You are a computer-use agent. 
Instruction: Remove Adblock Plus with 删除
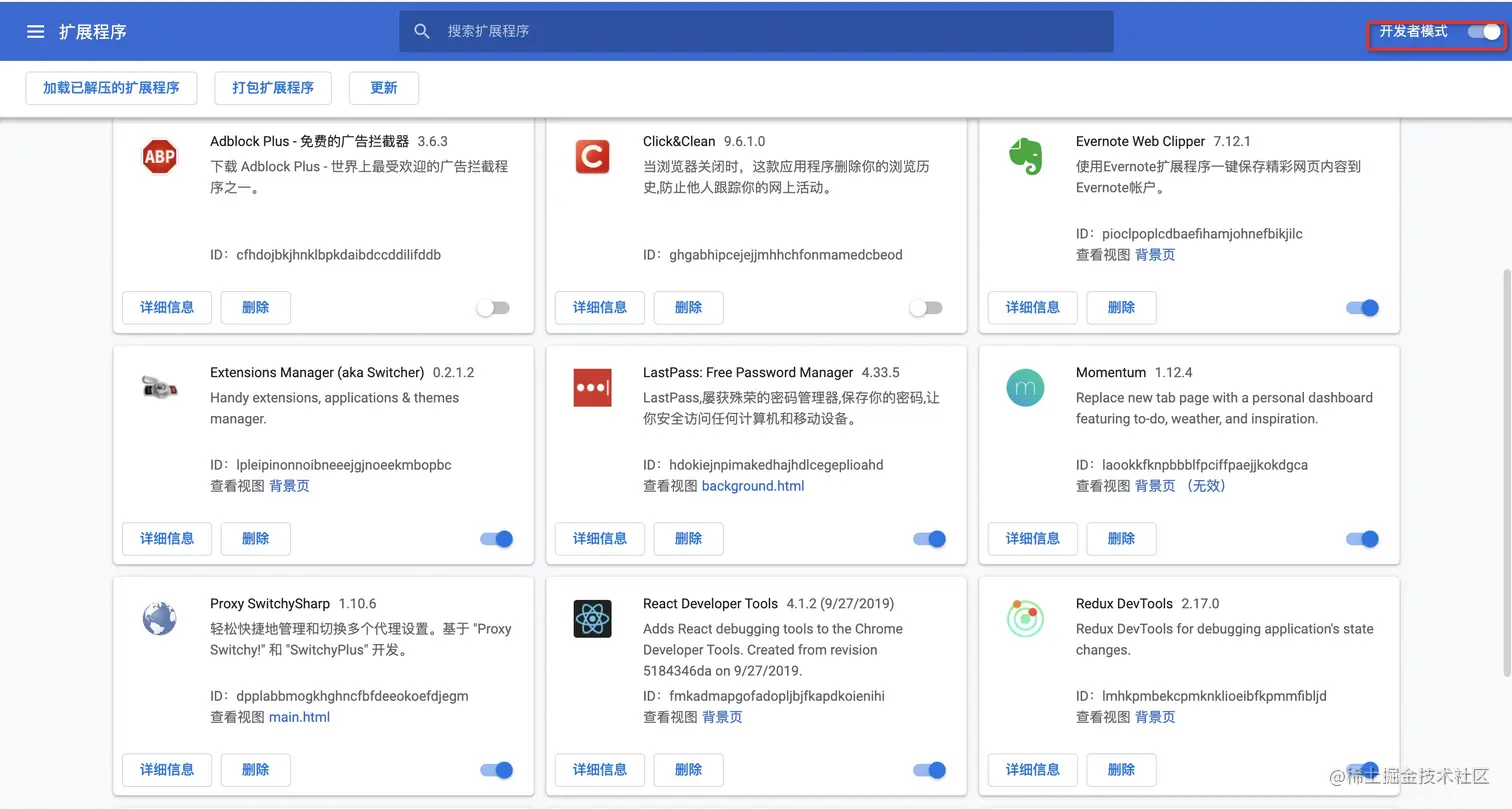coord(256,308)
